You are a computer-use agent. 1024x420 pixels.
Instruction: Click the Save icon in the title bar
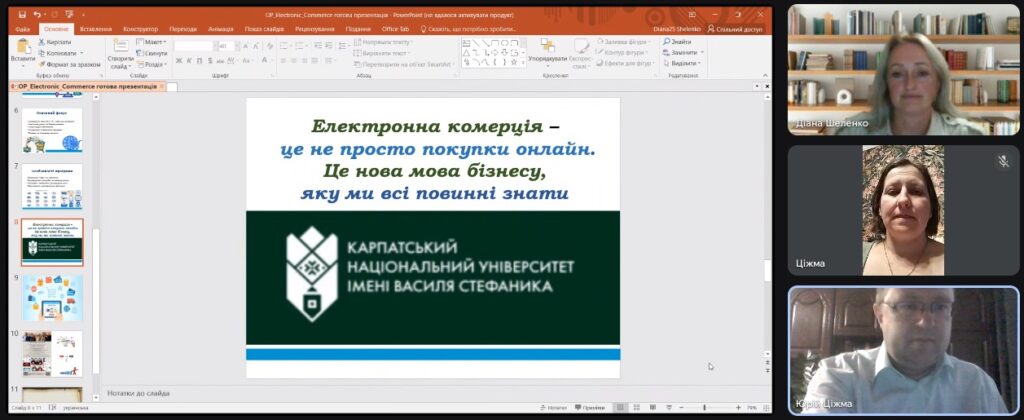pos(21,15)
